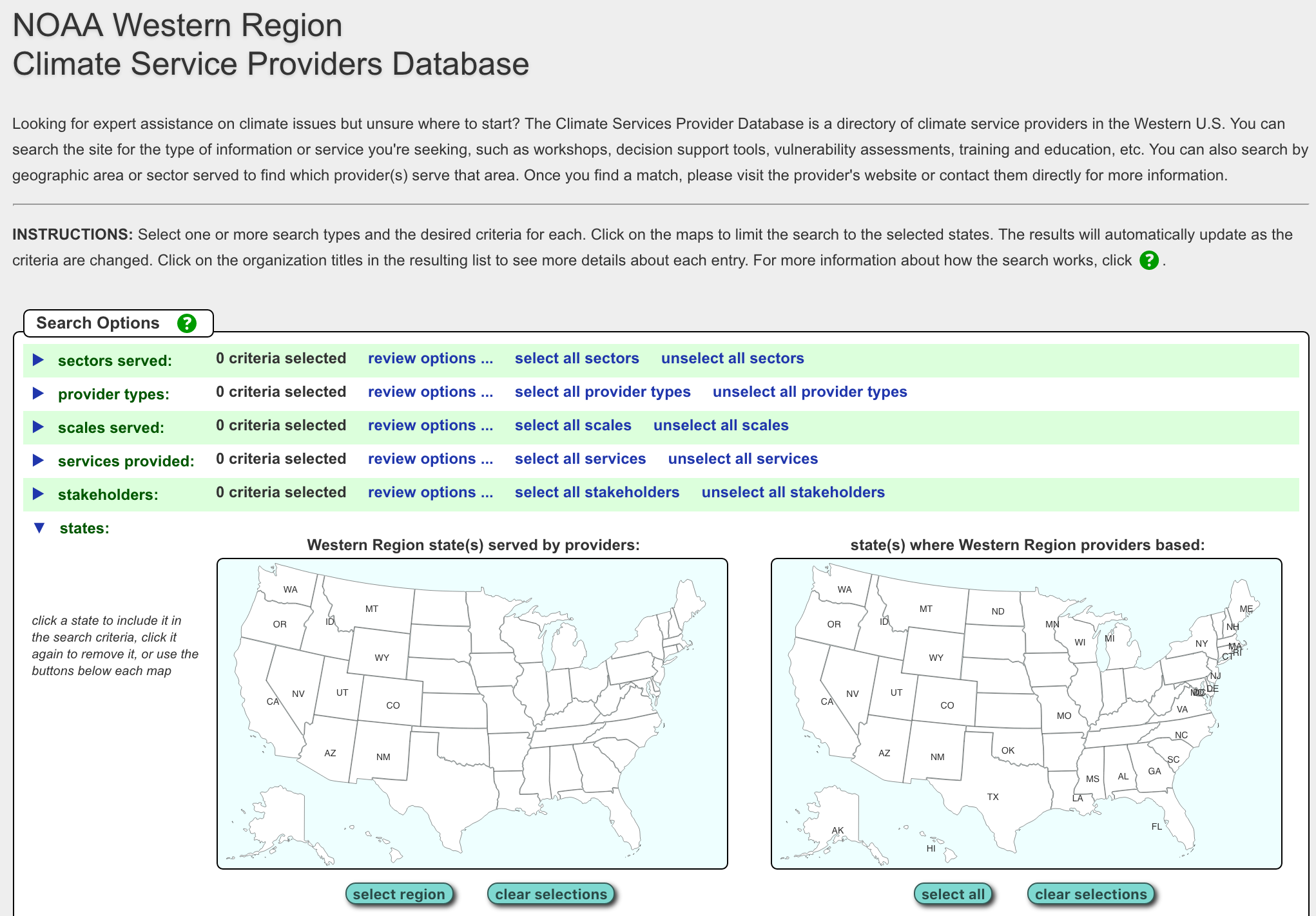Select Oklahoma on the providers based map

pyautogui.click(x=1008, y=750)
